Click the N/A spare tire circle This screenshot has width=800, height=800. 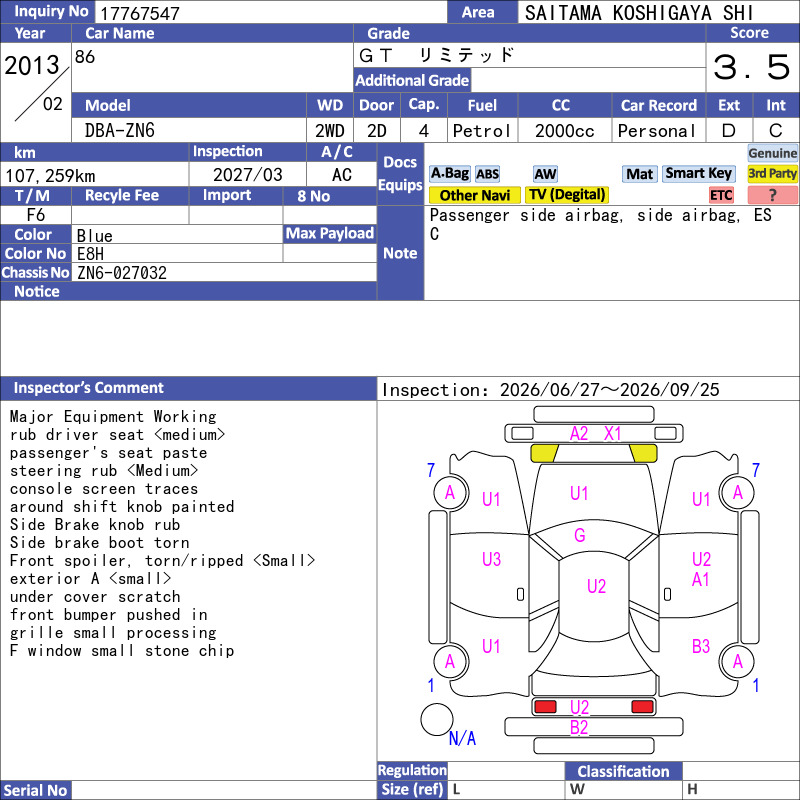coord(437,719)
